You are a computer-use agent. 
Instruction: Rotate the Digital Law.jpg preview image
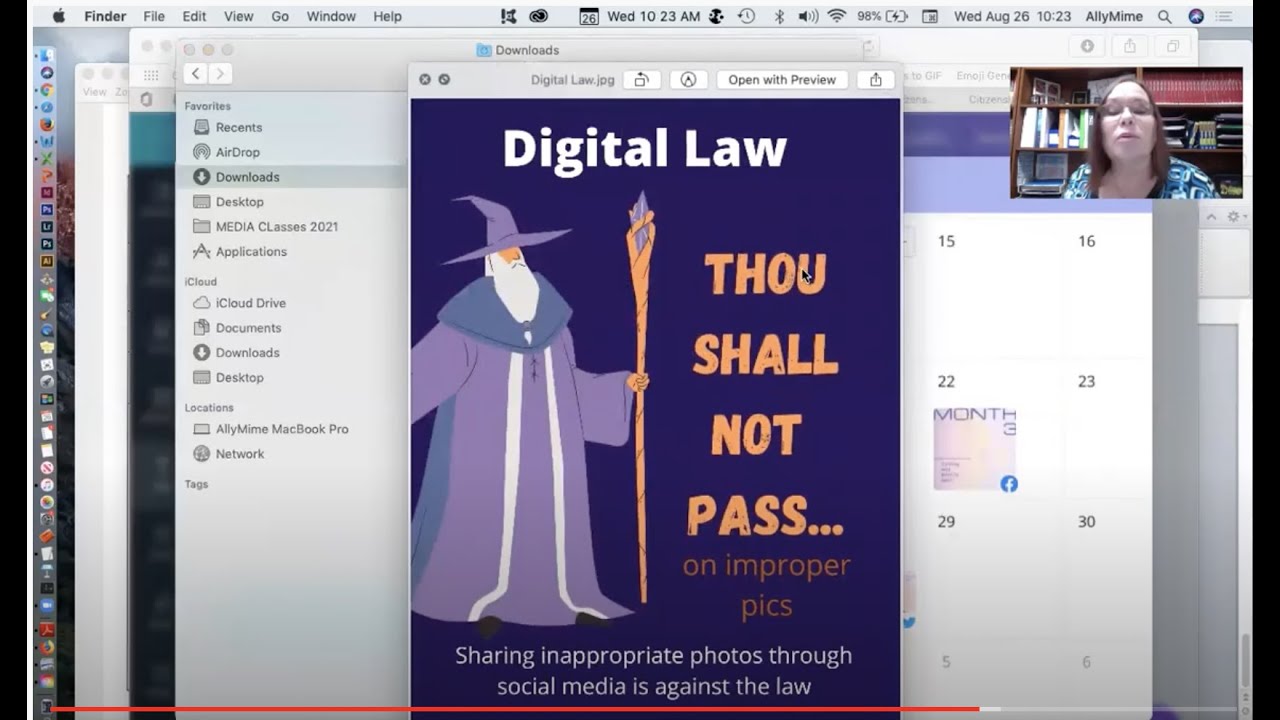[641, 80]
